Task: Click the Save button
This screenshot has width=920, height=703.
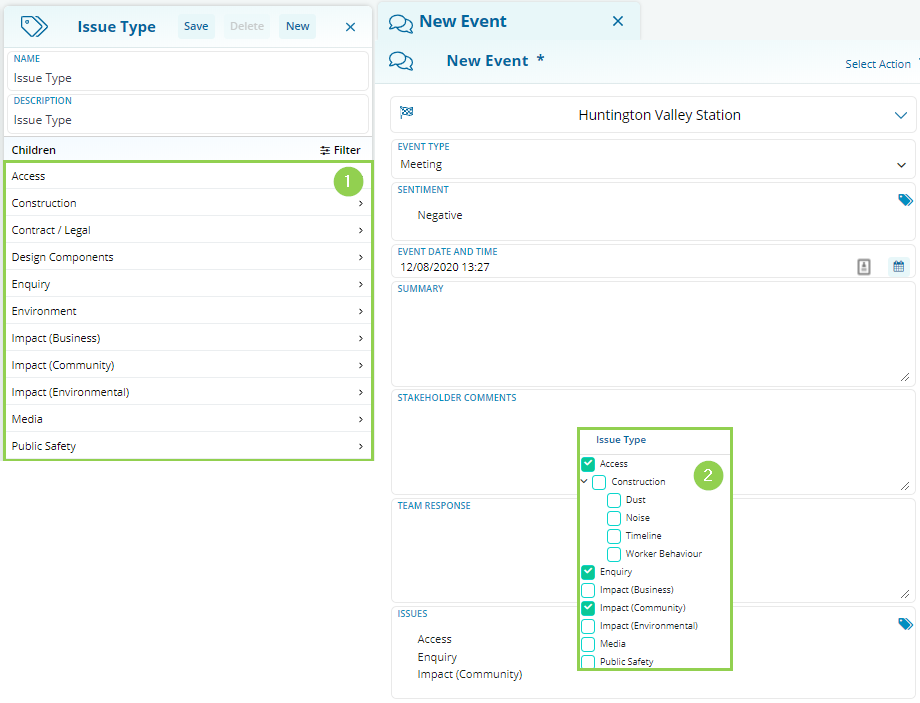Action: tap(196, 26)
